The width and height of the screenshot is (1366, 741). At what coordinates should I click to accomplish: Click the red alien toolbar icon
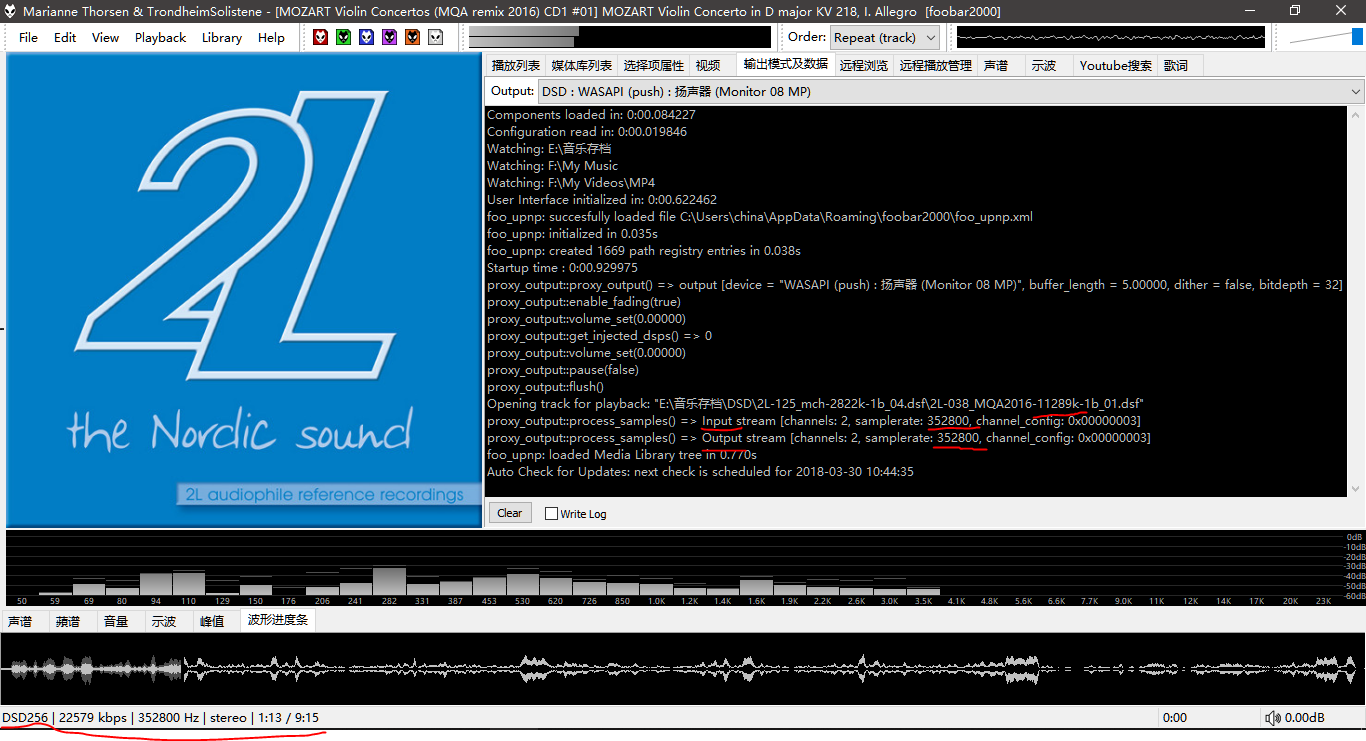coord(320,37)
